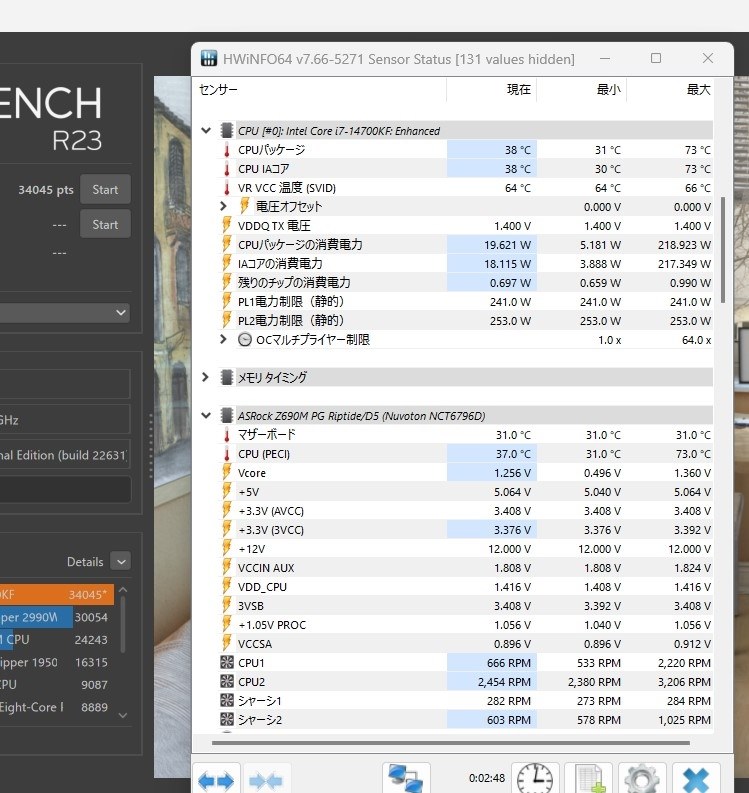This screenshot has height=793, width=749.
Task: Click thermometer icon beside CPU IAコア
Action: (x=227, y=169)
